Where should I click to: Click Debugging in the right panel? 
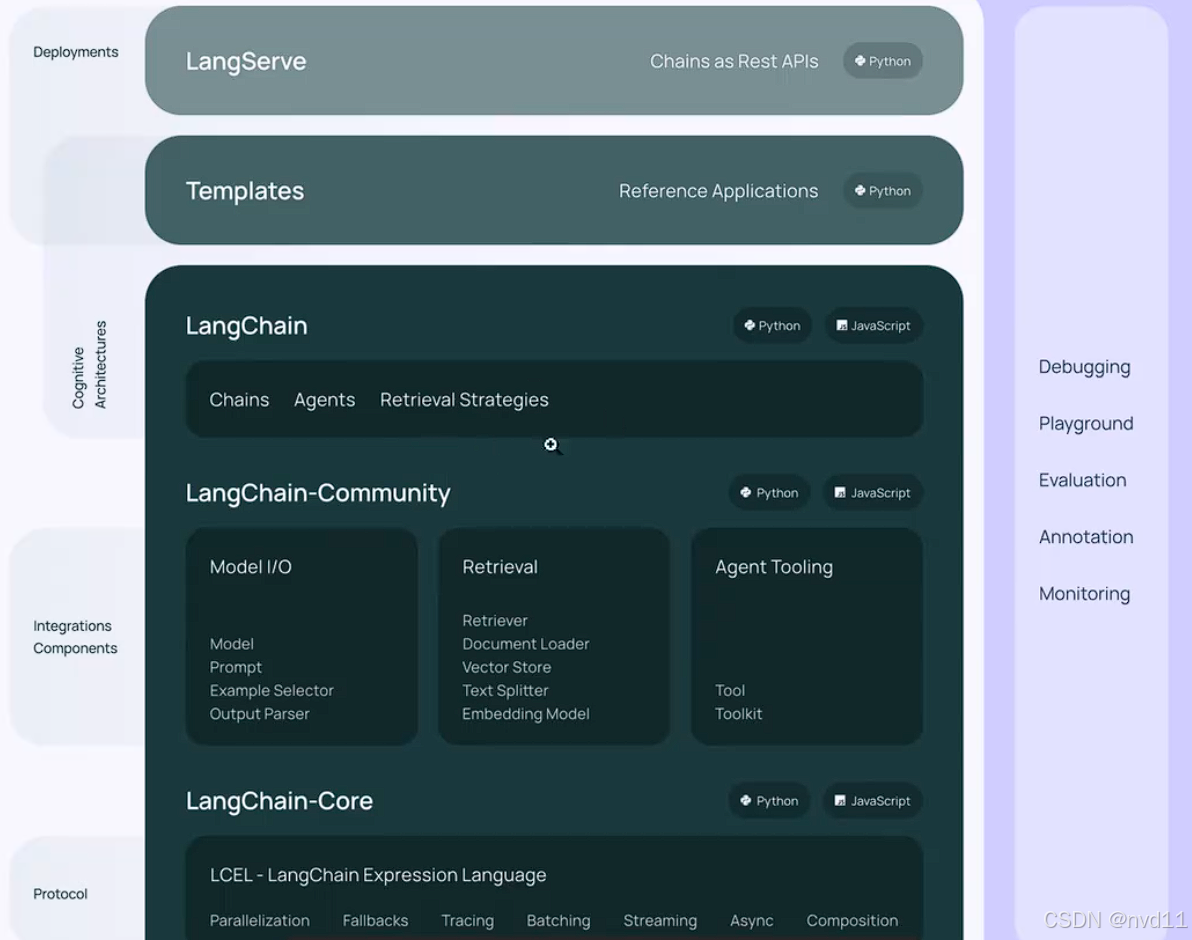tap(1085, 367)
